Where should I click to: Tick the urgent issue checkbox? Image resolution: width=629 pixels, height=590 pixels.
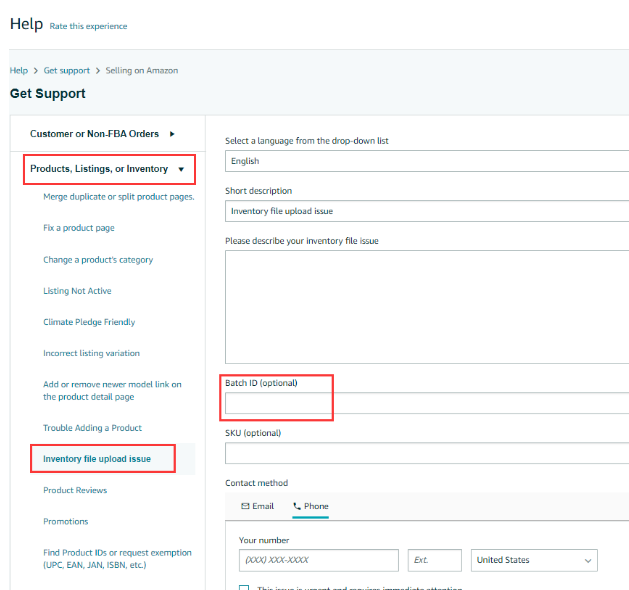pyautogui.click(x=244, y=588)
